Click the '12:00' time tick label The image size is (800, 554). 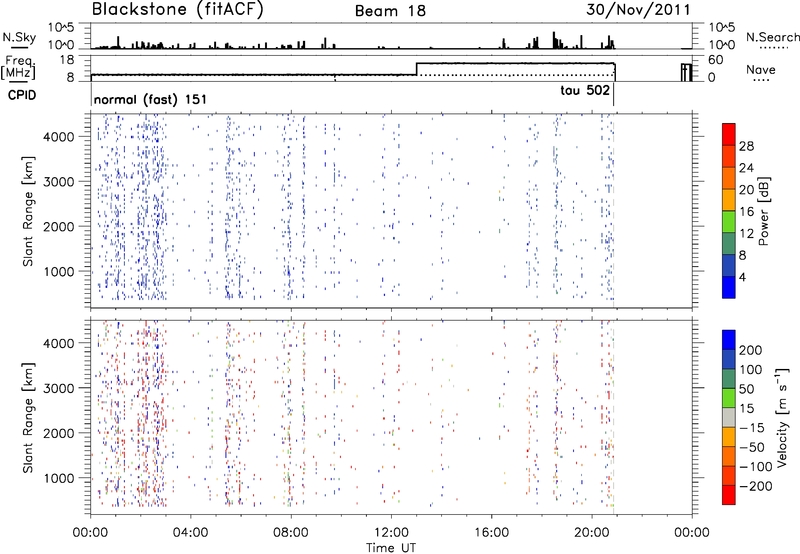[x=391, y=533]
